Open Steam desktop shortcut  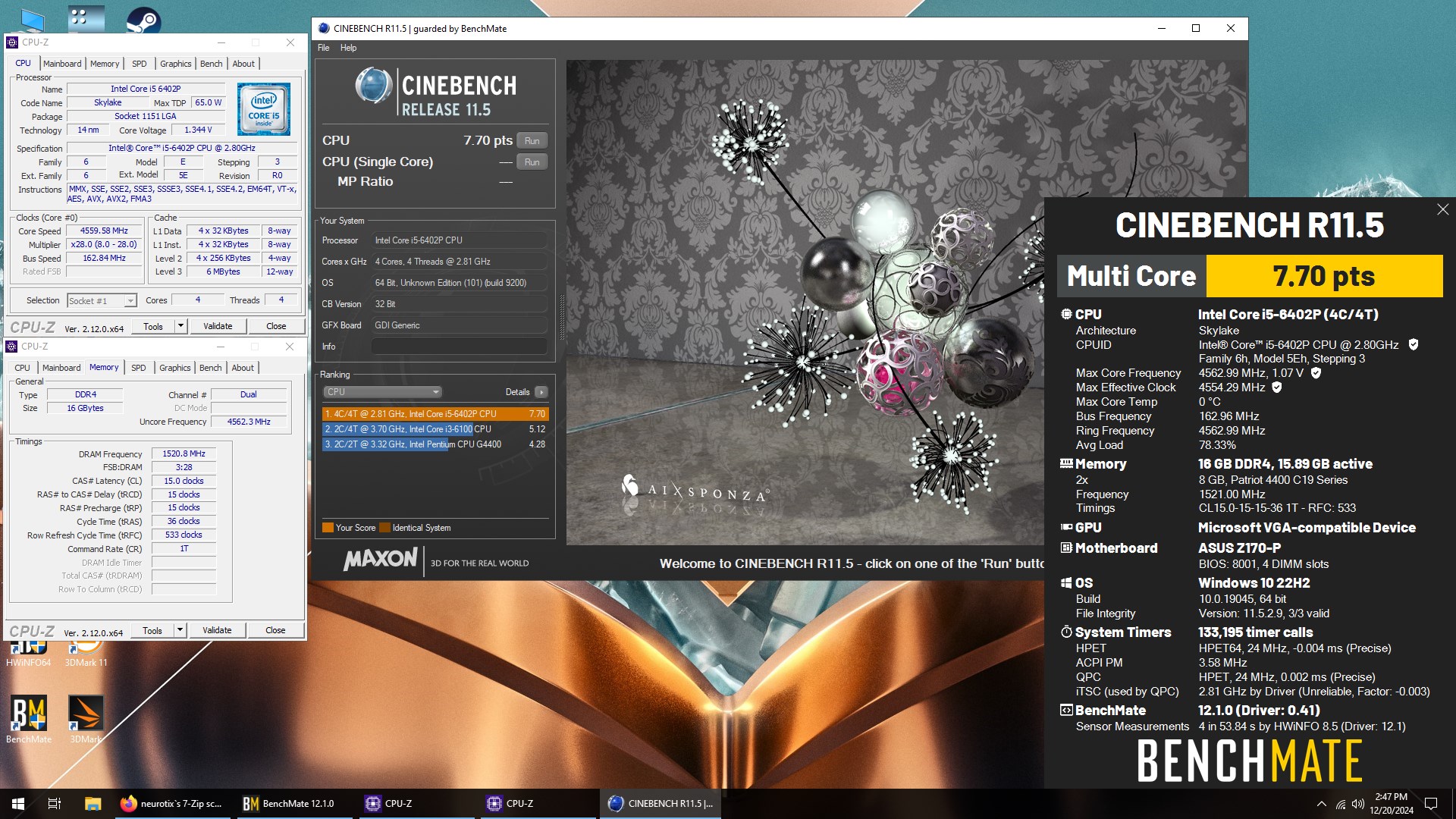click(x=143, y=20)
